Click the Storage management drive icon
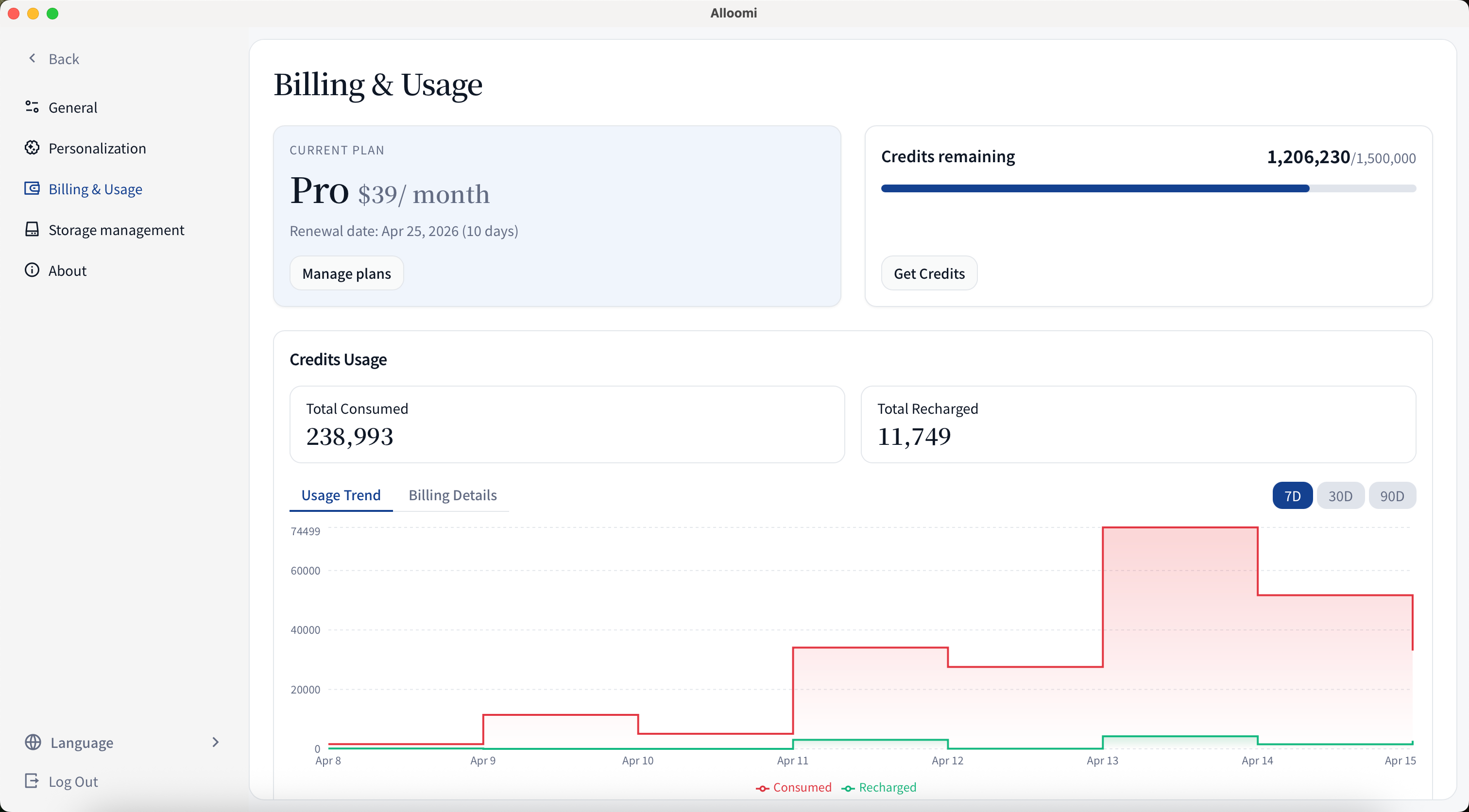 pyautogui.click(x=32, y=229)
